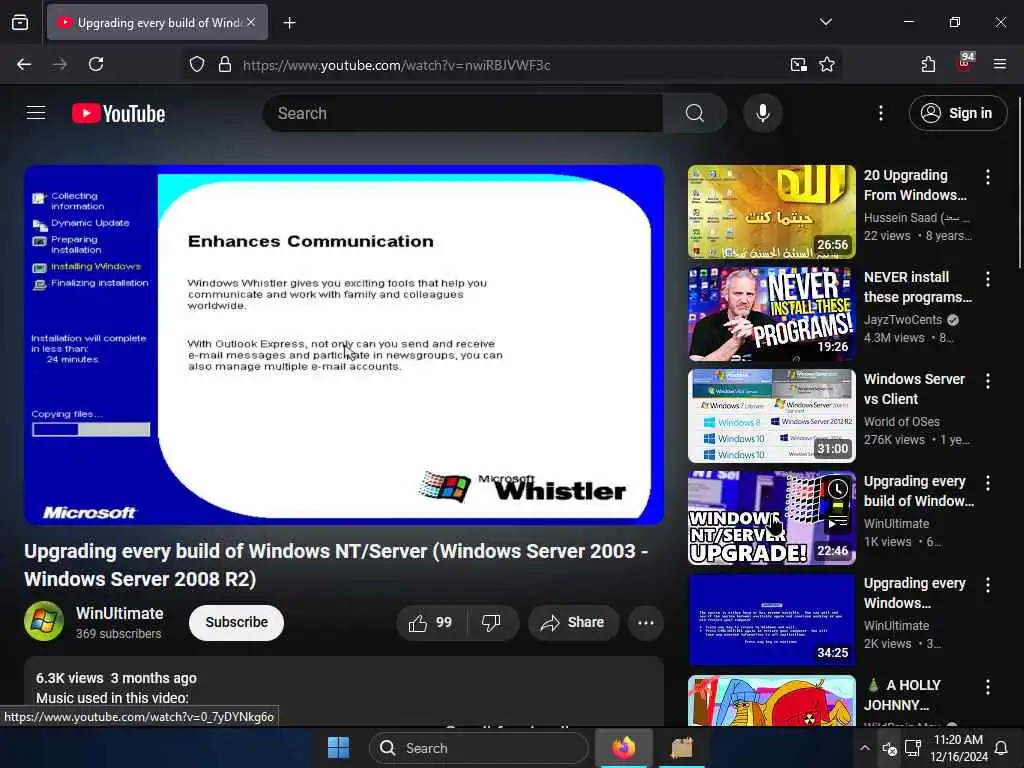Open the Windows Server vs Client thumbnail
The image size is (1024, 768).
[771, 416]
